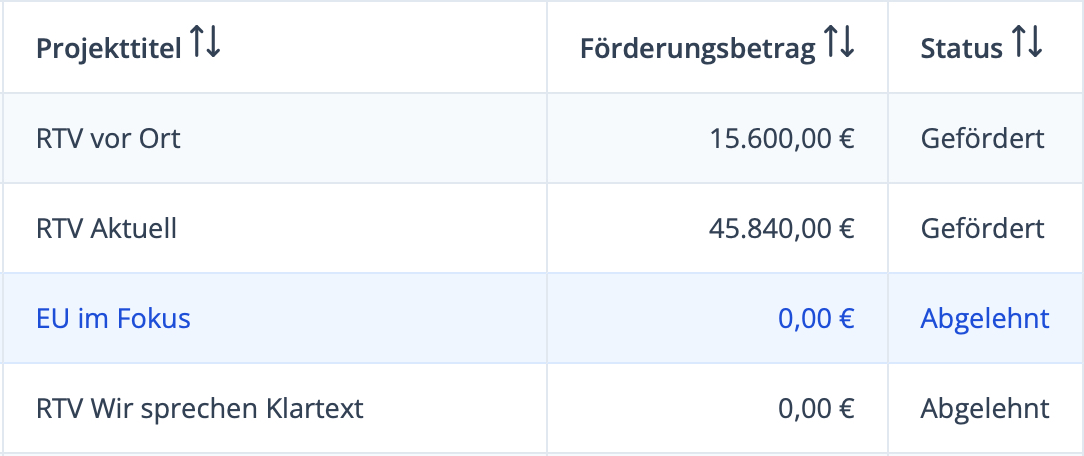Sort by the Förderungsbetrag header label
Viewport: 1084px width, 456px height.
[697, 48]
